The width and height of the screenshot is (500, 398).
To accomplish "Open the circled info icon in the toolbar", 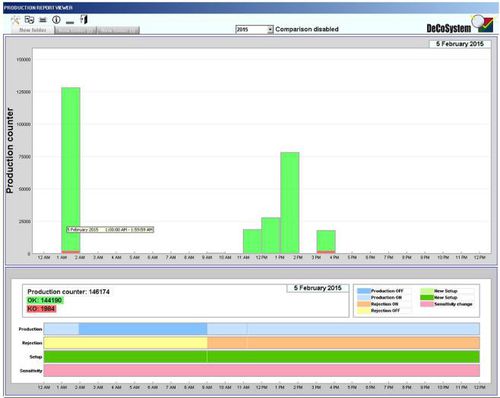I will 56,20.
